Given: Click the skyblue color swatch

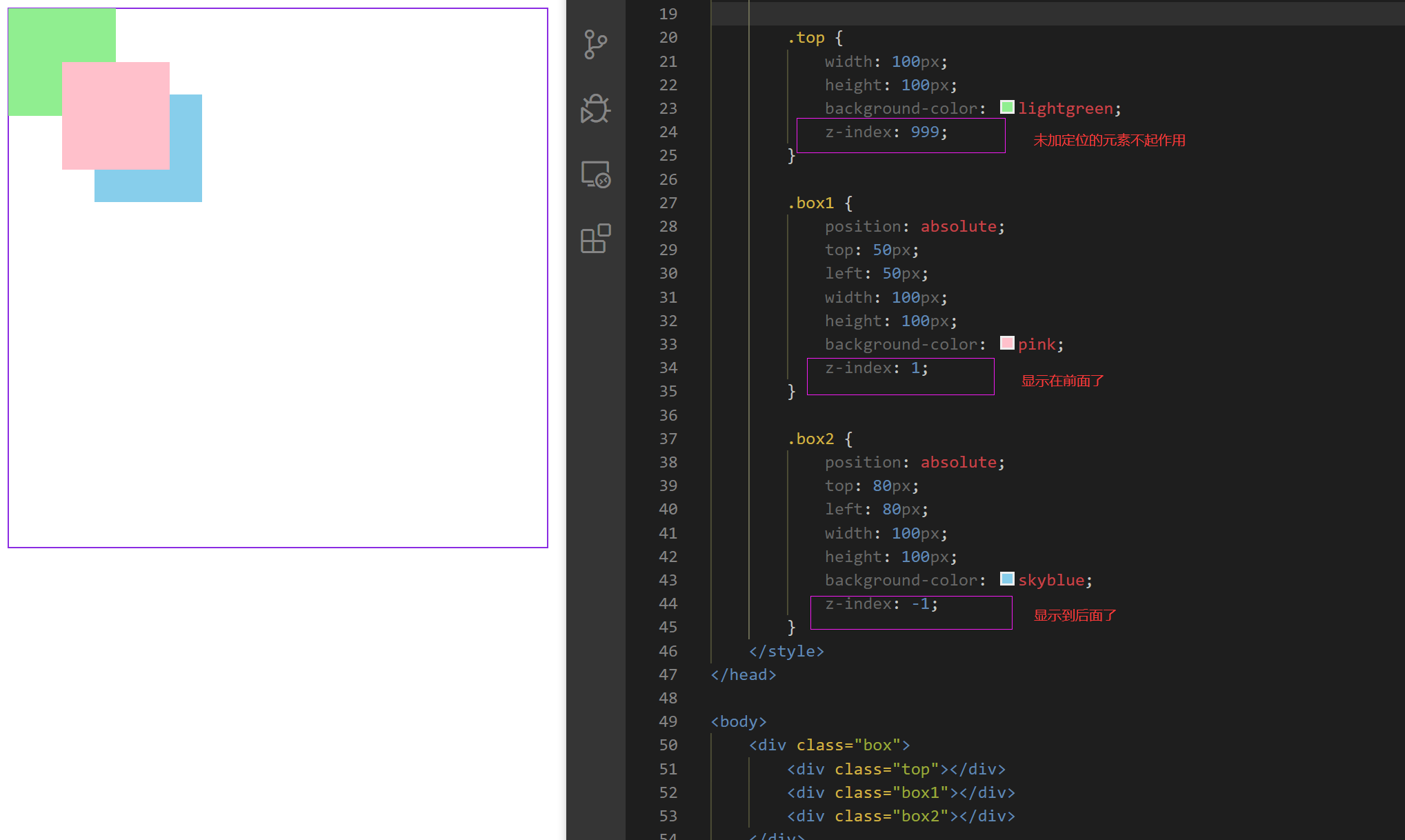Looking at the screenshot, I should point(1007,579).
